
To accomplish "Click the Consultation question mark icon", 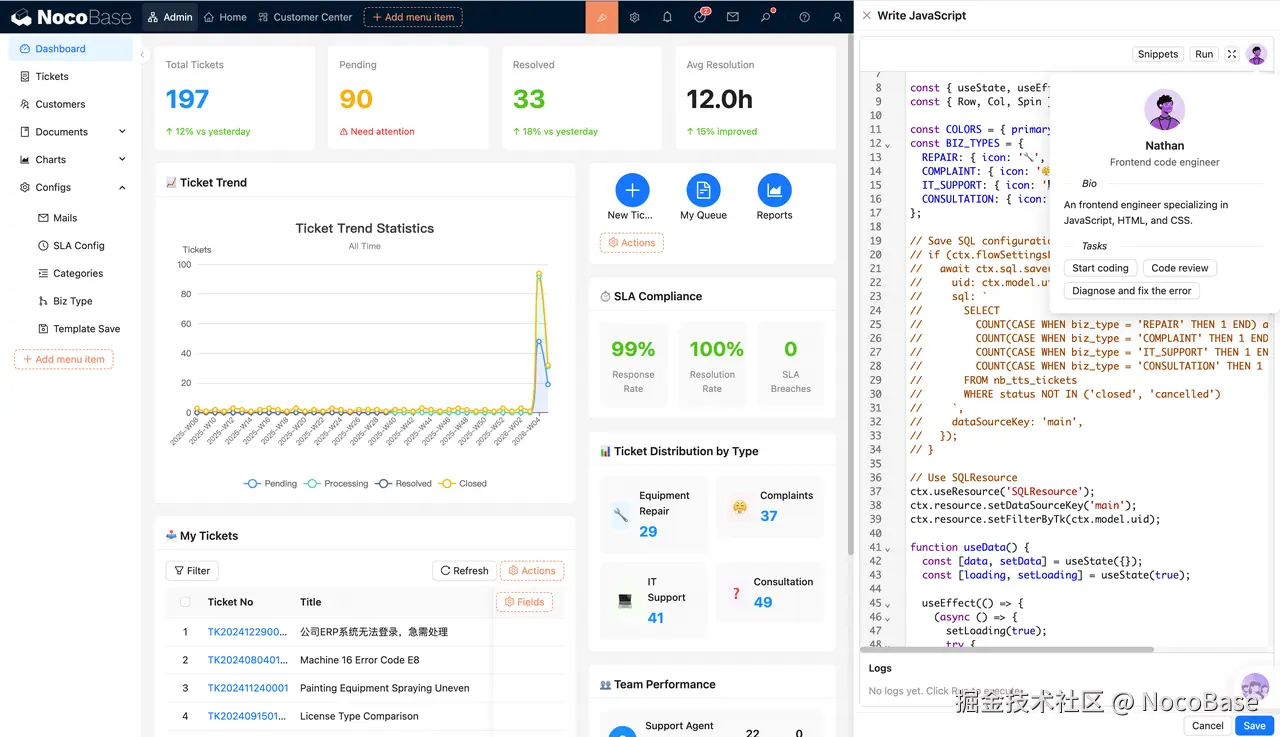I will click(x=736, y=593).
